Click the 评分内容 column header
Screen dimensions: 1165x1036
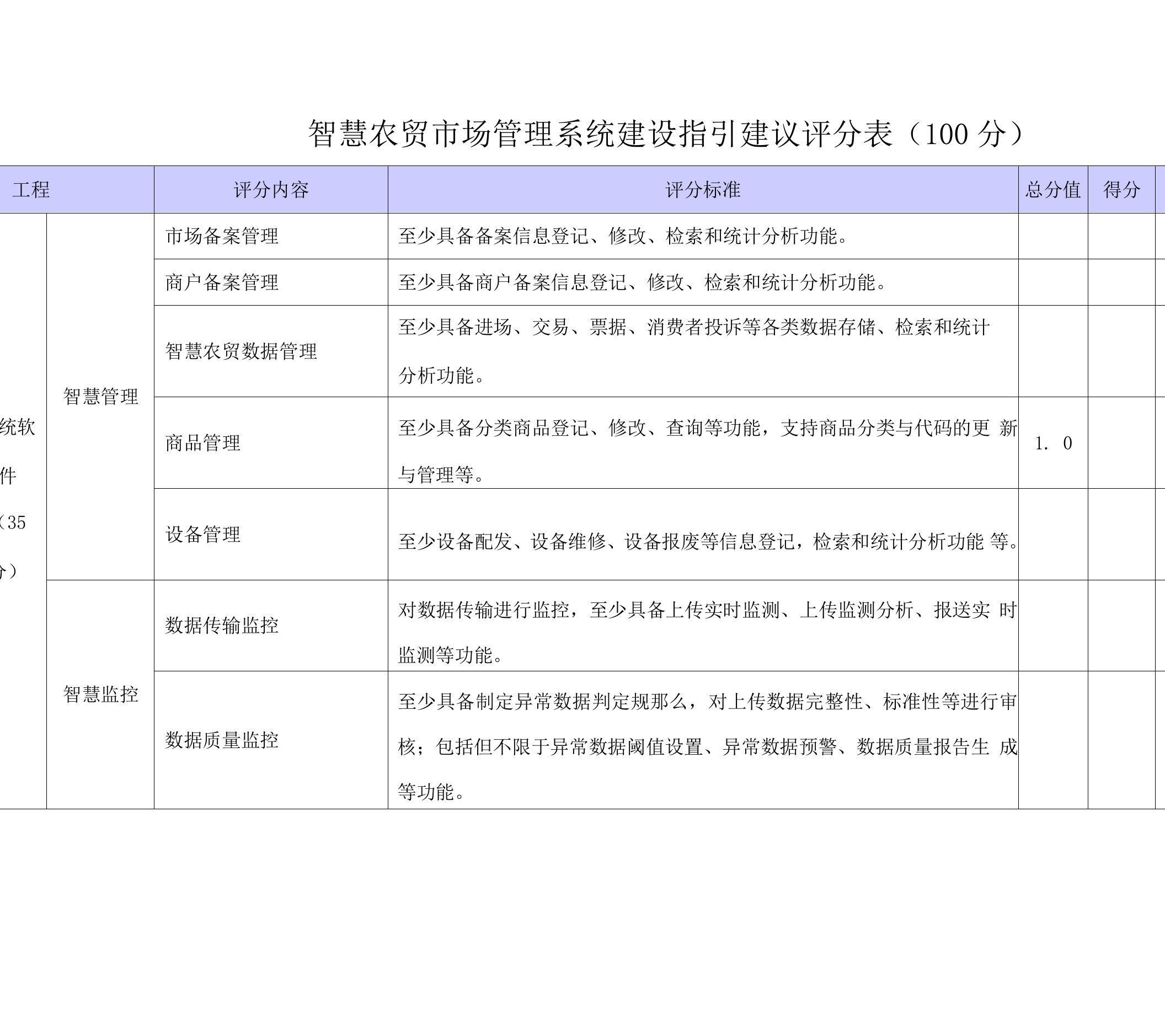point(271,190)
